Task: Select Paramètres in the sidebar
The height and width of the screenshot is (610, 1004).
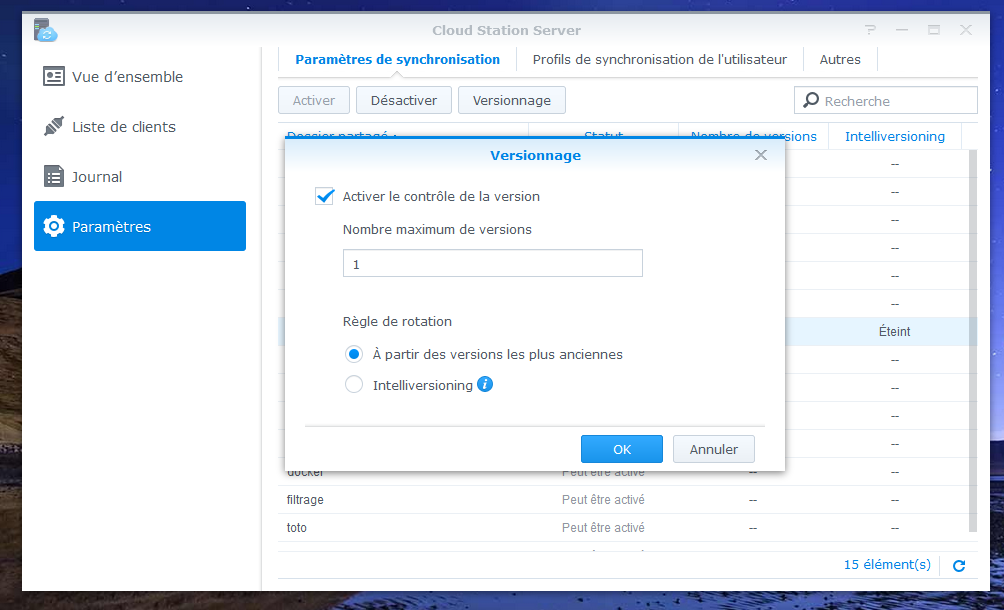Action: click(140, 226)
